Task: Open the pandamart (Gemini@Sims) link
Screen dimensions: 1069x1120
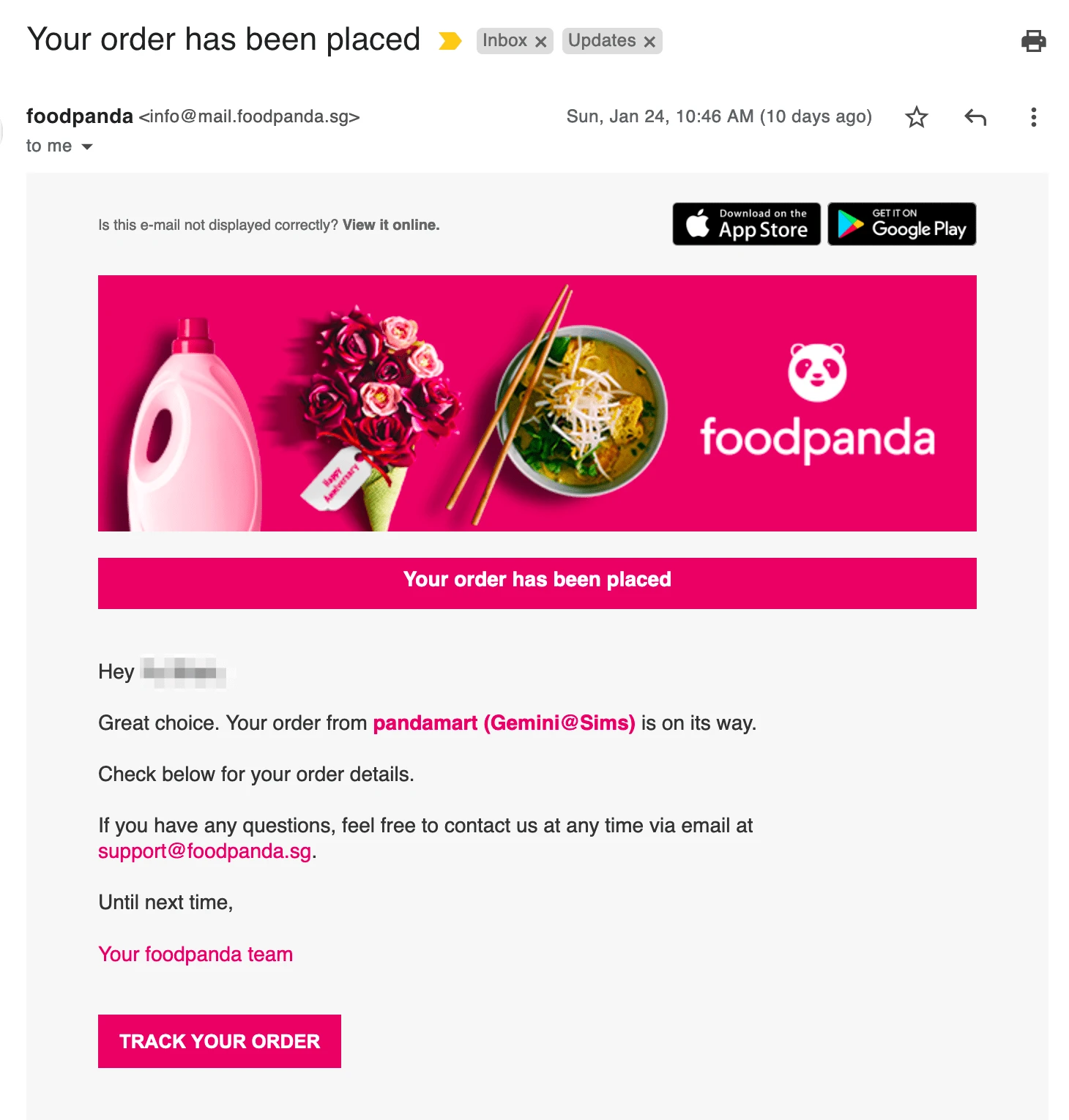Action: click(504, 723)
